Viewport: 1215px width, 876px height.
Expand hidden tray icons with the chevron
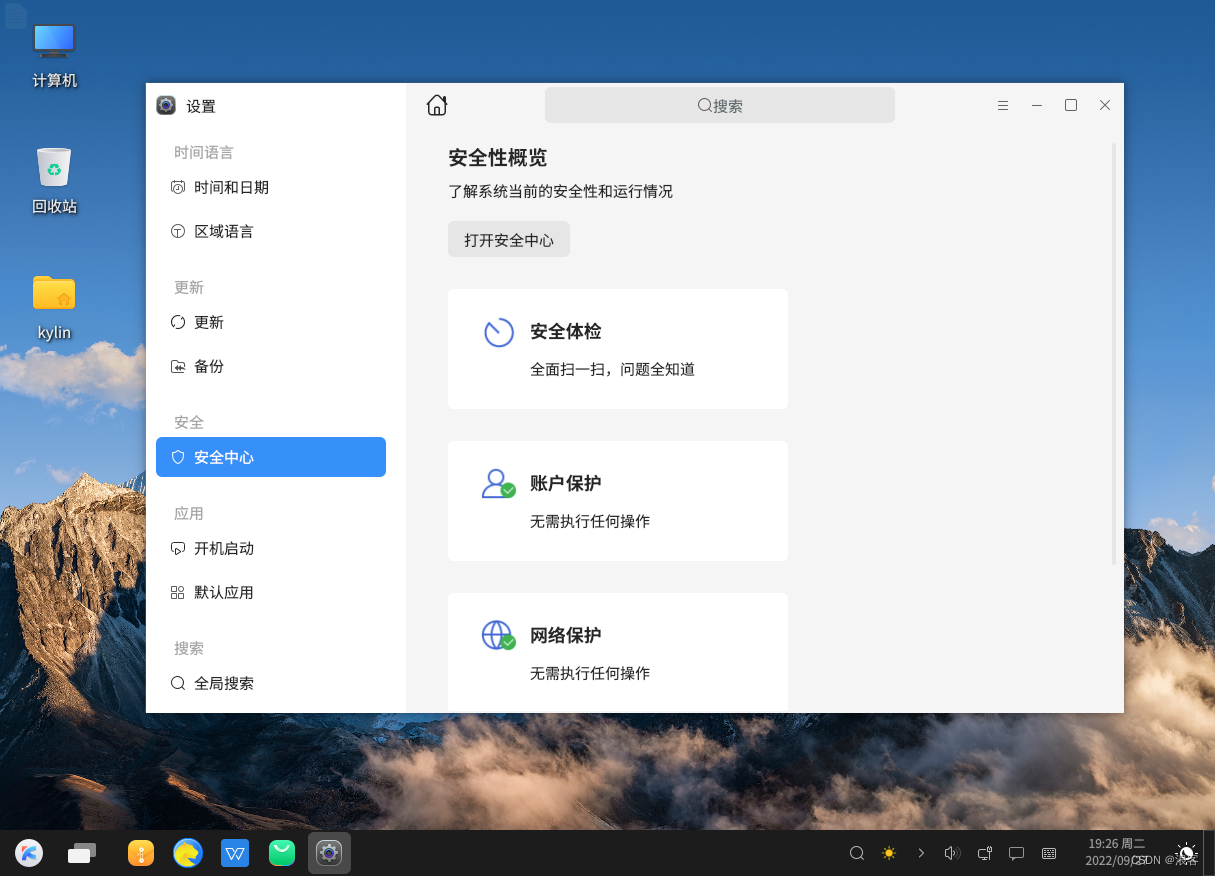point(921,853)
